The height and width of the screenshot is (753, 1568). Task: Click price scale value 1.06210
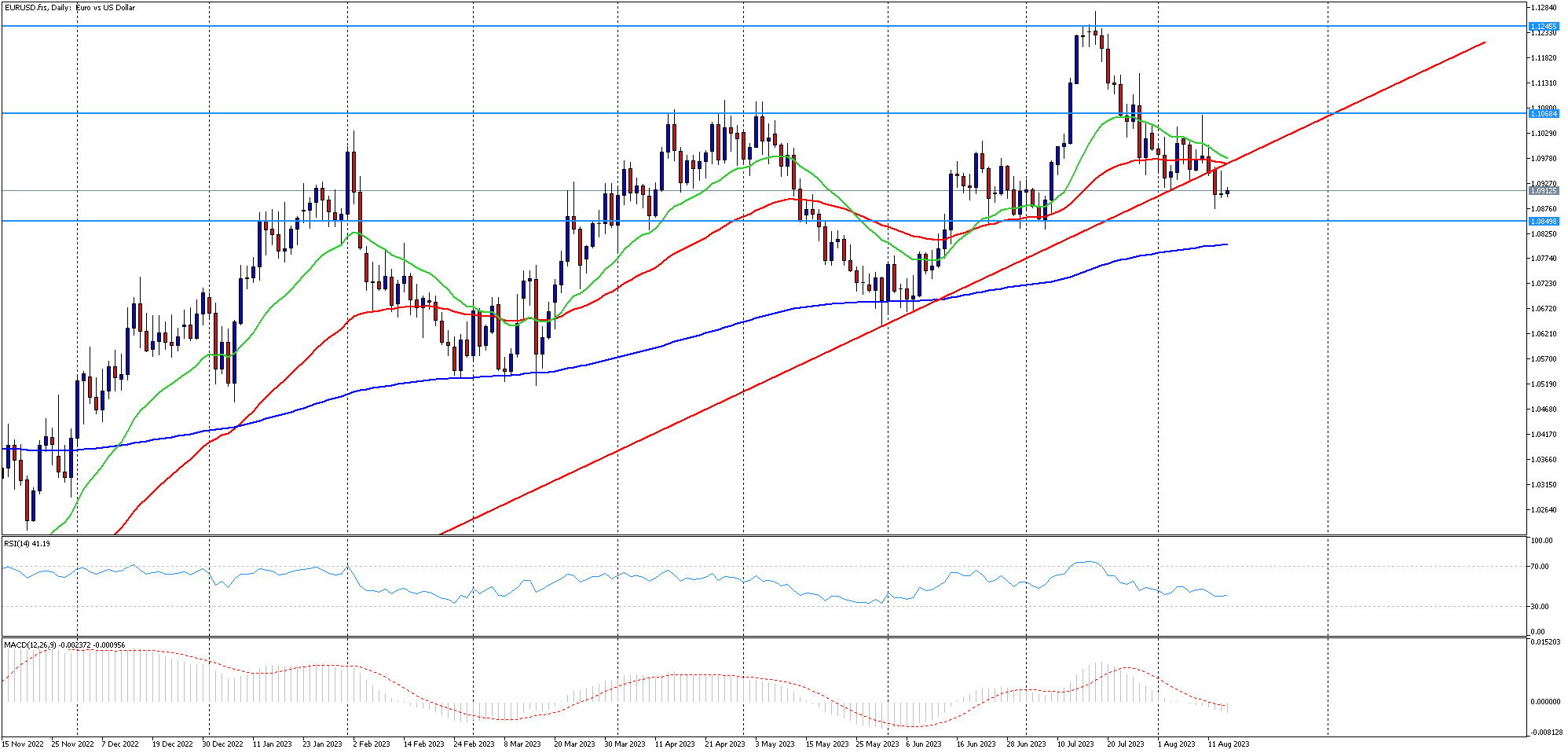pos(1544,334)
